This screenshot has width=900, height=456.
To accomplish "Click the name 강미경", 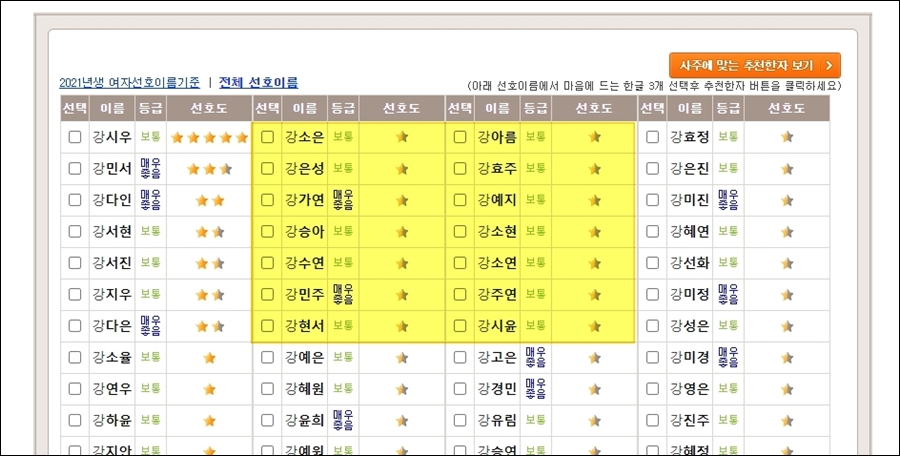I will tap(690, 358).
